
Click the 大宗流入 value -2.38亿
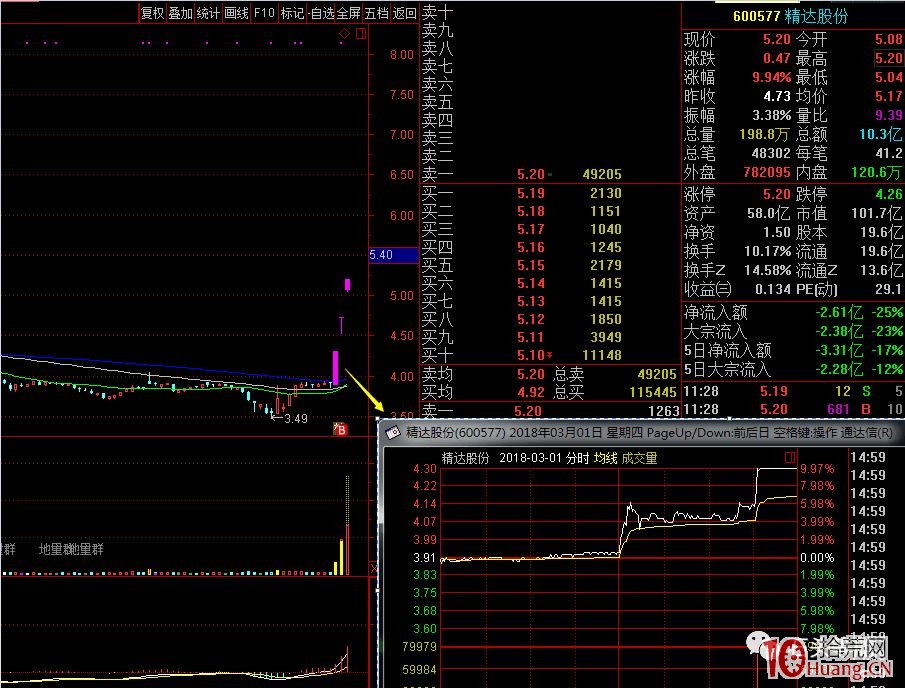[x=839, y=331]
